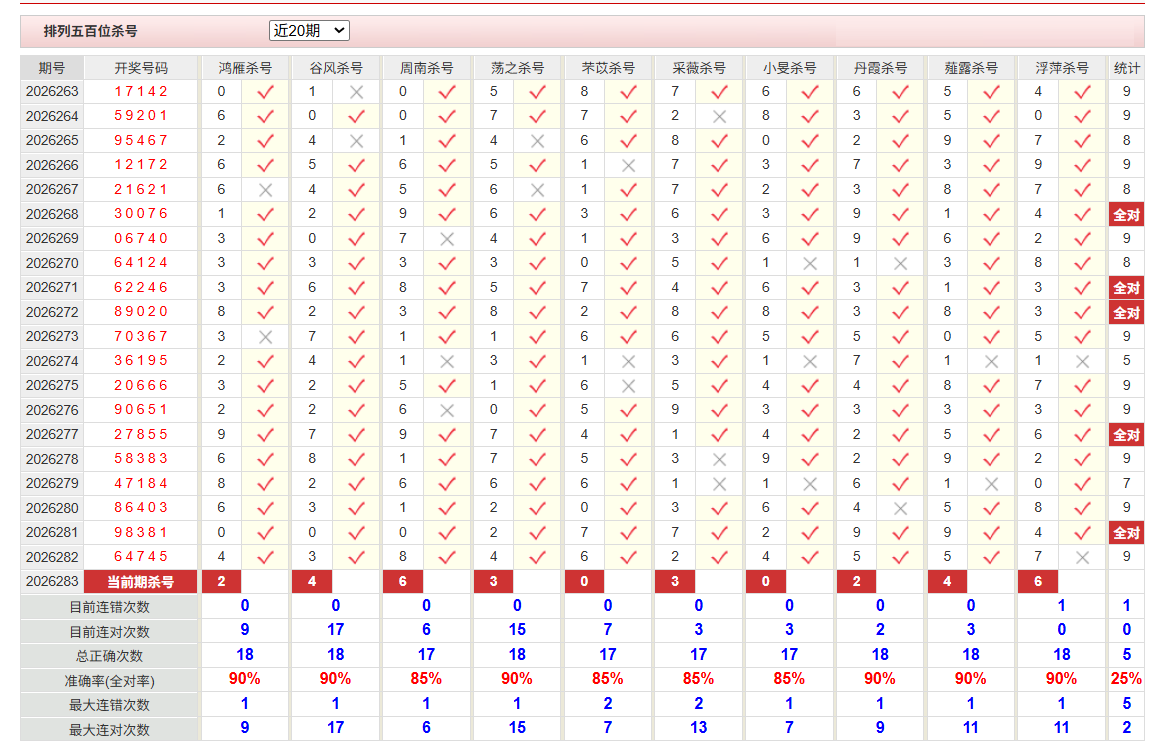Click the red 当前期杀号 label

[140, 582]
